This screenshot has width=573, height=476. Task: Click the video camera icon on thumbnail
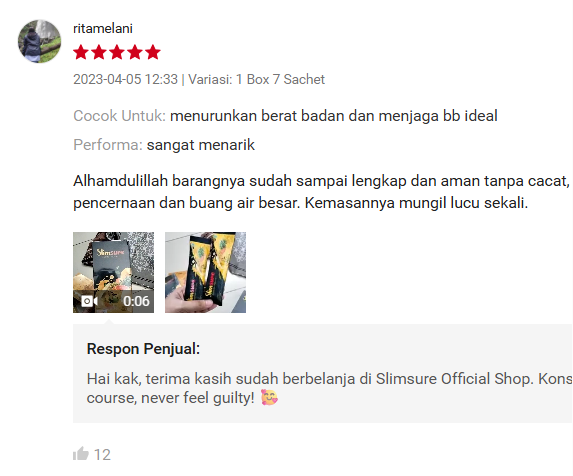point(89,301)
